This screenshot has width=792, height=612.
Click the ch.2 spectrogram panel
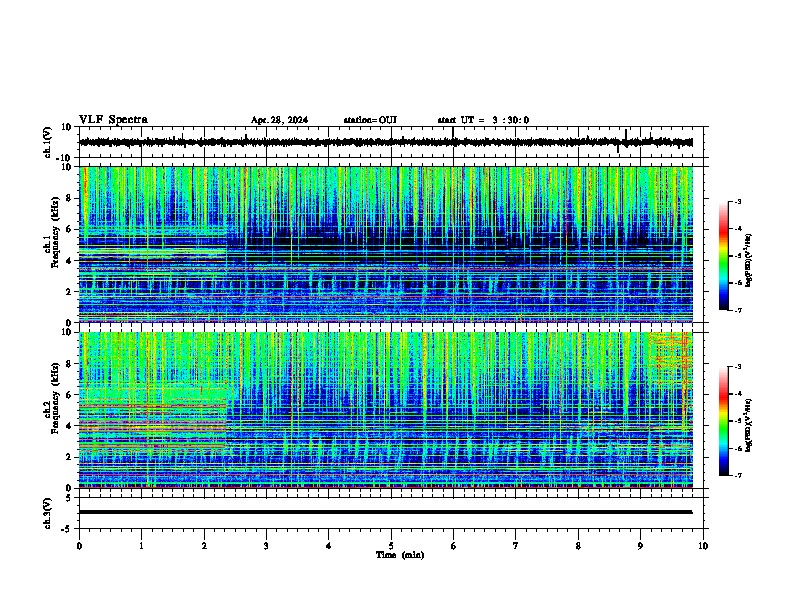[386, 410]
